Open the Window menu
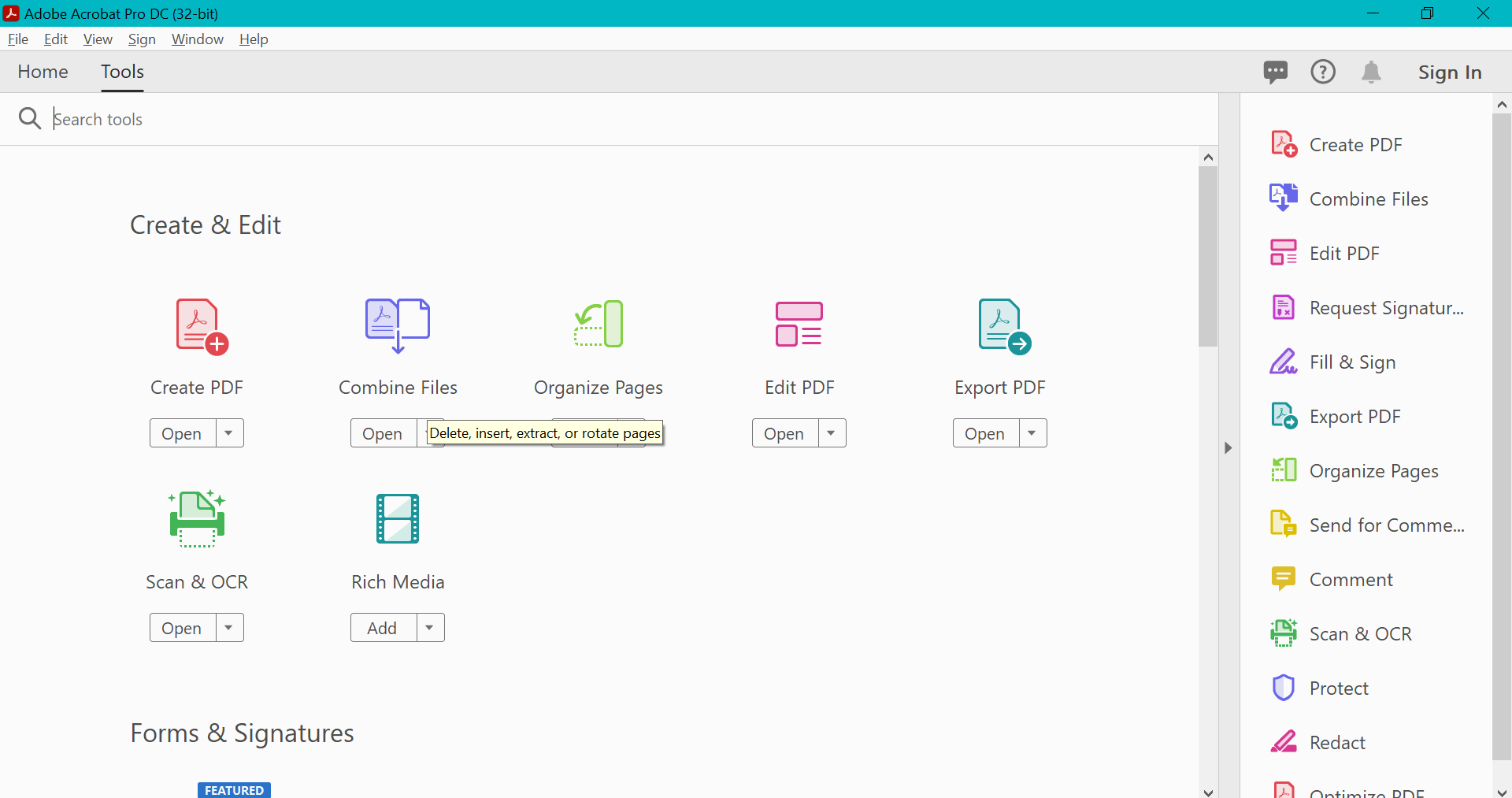This screenshot has width=1512, height=798. coord(197,39)
